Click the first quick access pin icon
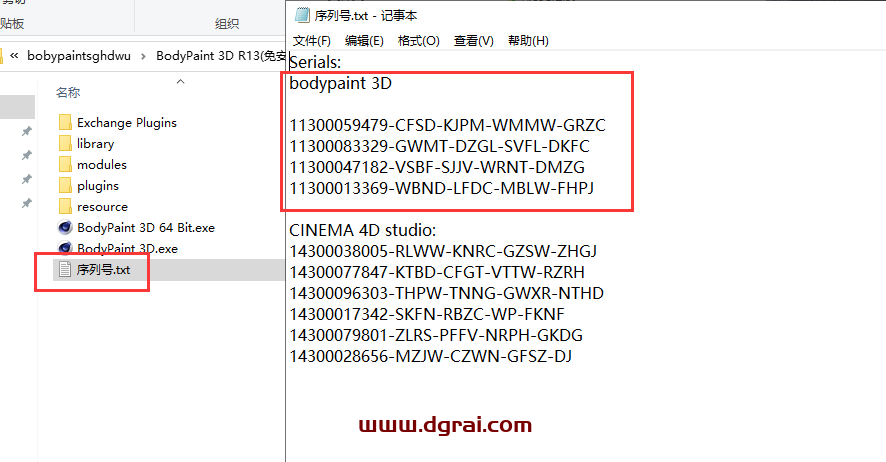Image resolution: width=886 pixels, height=462 pixels. coord(26,132)
